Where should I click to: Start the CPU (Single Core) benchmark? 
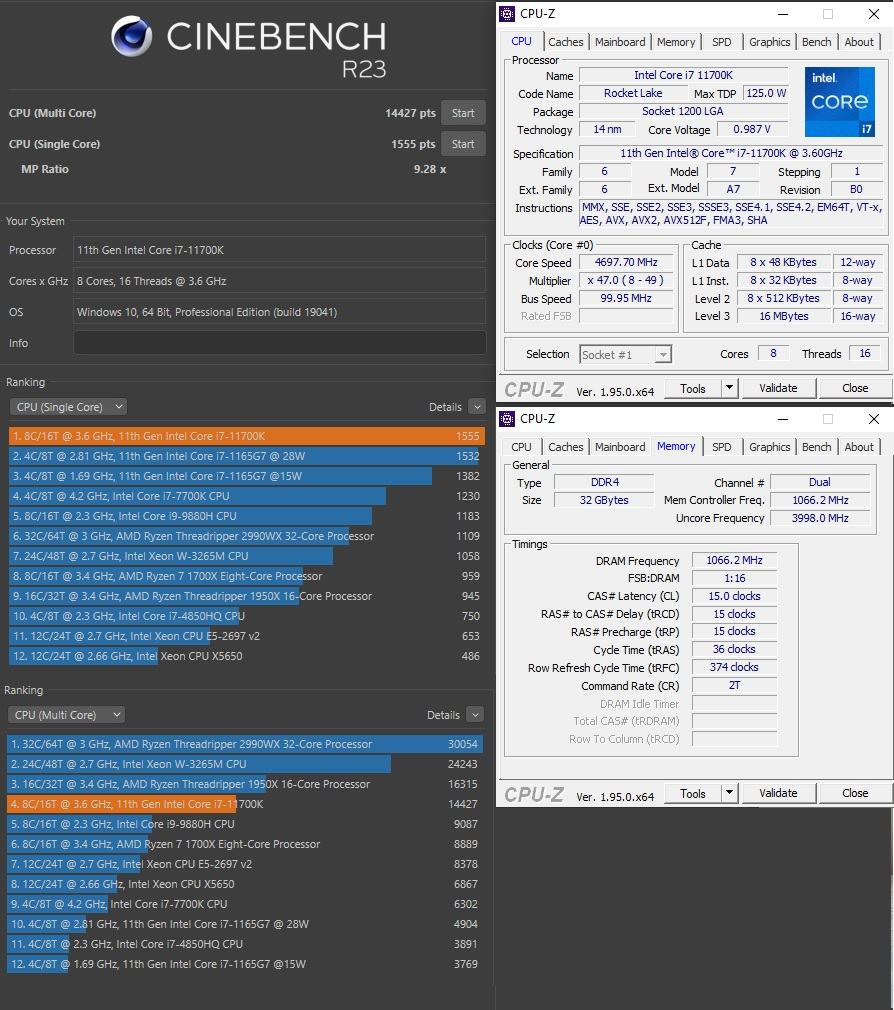click(x=463, y=144)
